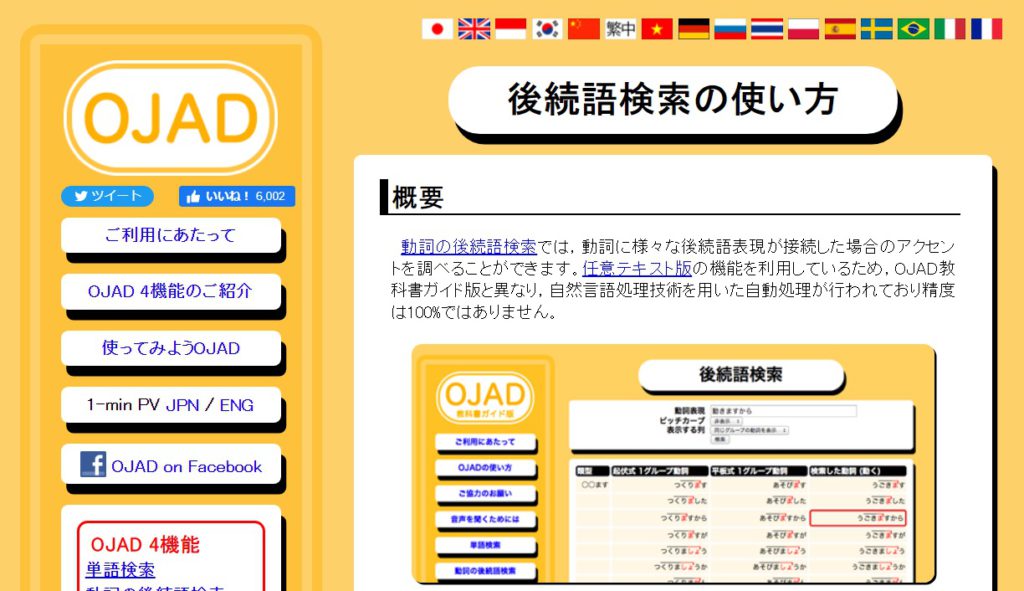Image resolution: width=1024 pixels, height=591 pixels.
Task: Click the OJAD logo at top left
Action: 172,116
